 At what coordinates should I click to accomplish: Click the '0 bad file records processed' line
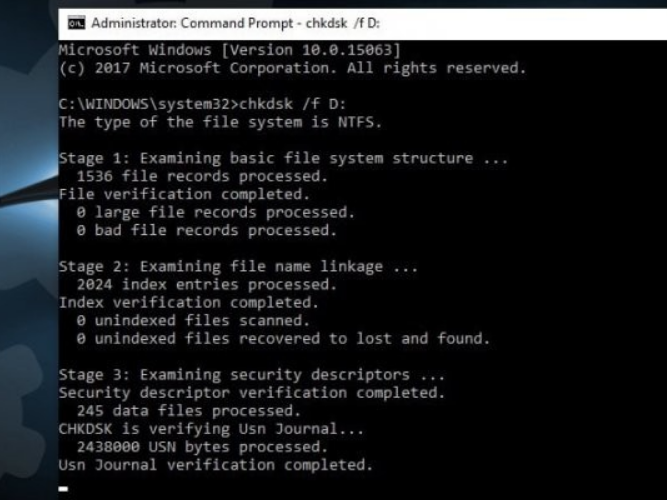pyautogui.click(x=207, y=231)
